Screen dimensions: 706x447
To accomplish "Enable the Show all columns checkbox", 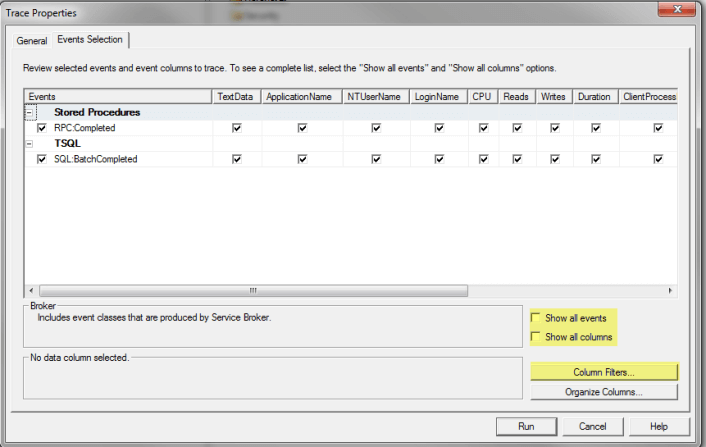I will tap(536, 337).
